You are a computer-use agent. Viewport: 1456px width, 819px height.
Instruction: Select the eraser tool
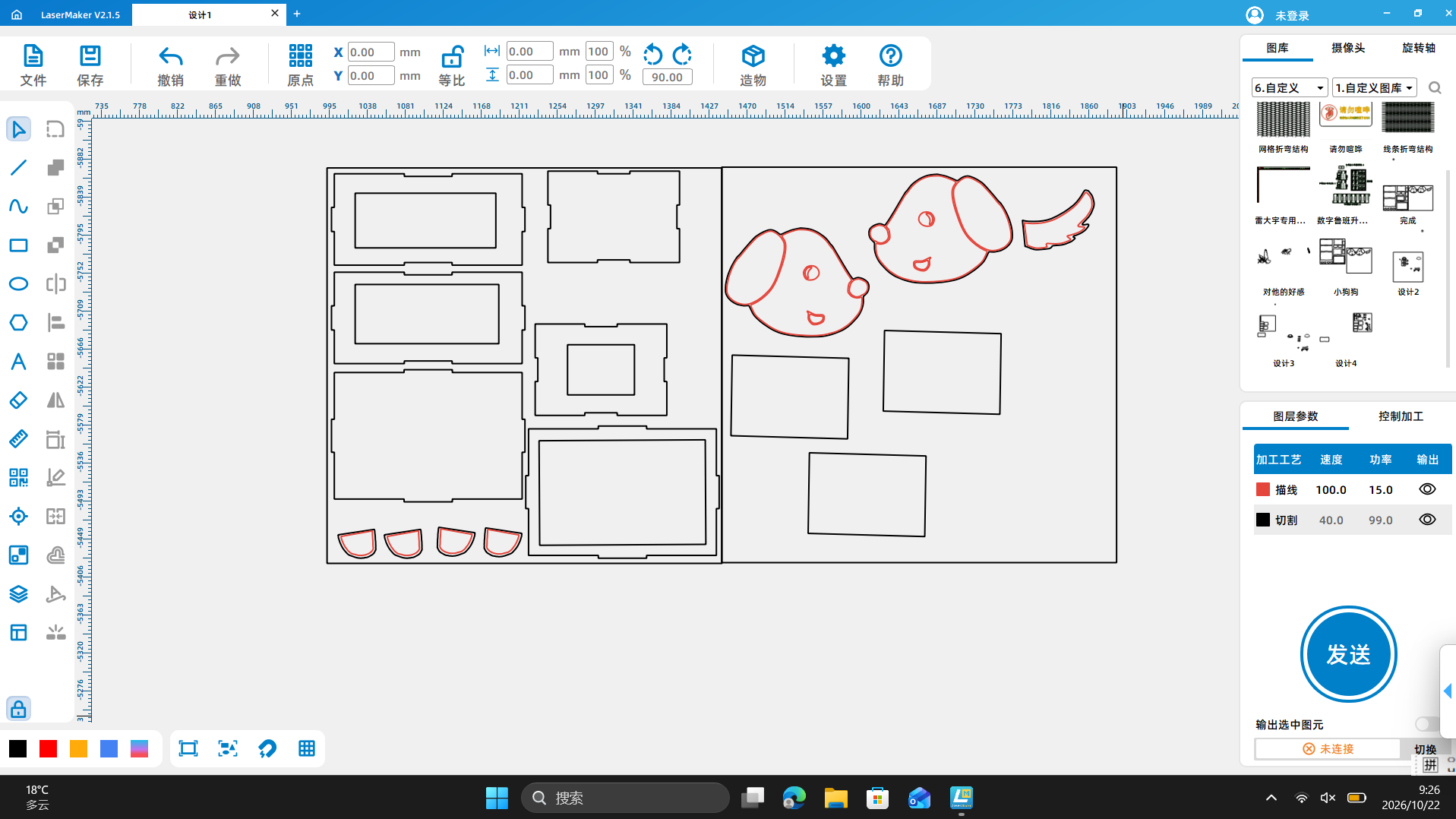[x=18, y=400]
